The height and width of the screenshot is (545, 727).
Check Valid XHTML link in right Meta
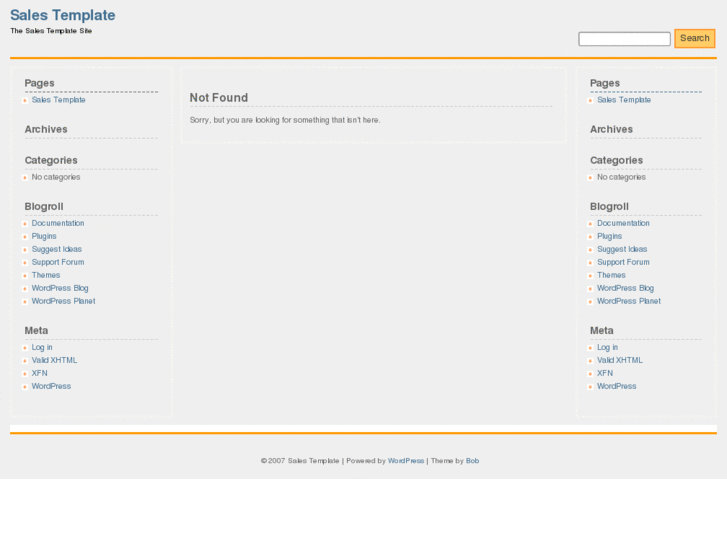(619, 360)
